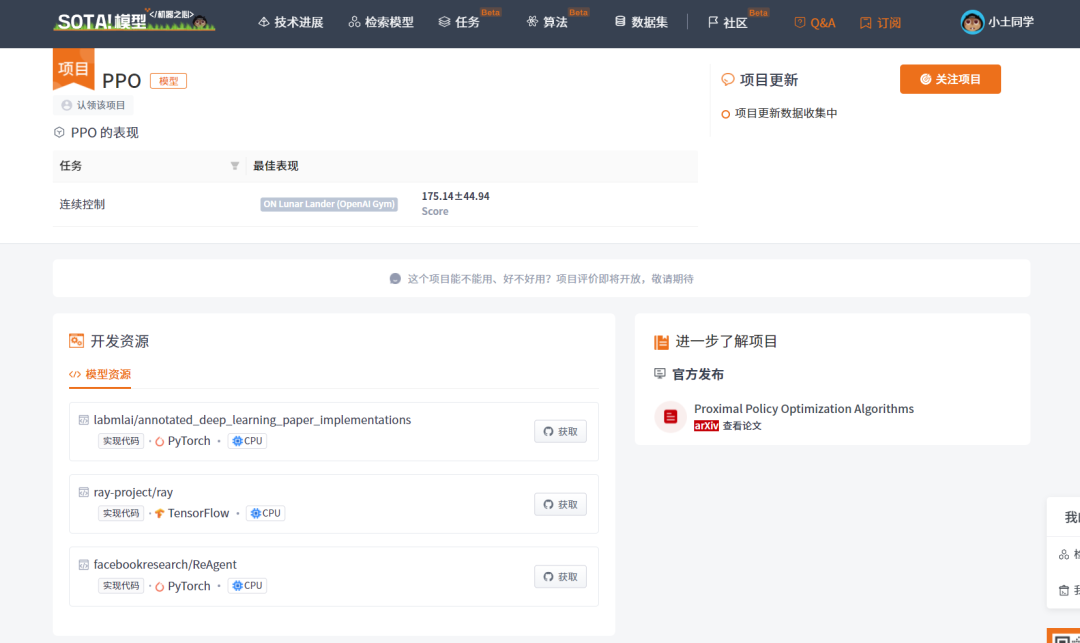This screenshot has height=643, width=1080.
Task: Click the CPU tag in ray-project/ray row
Action: 265,514
